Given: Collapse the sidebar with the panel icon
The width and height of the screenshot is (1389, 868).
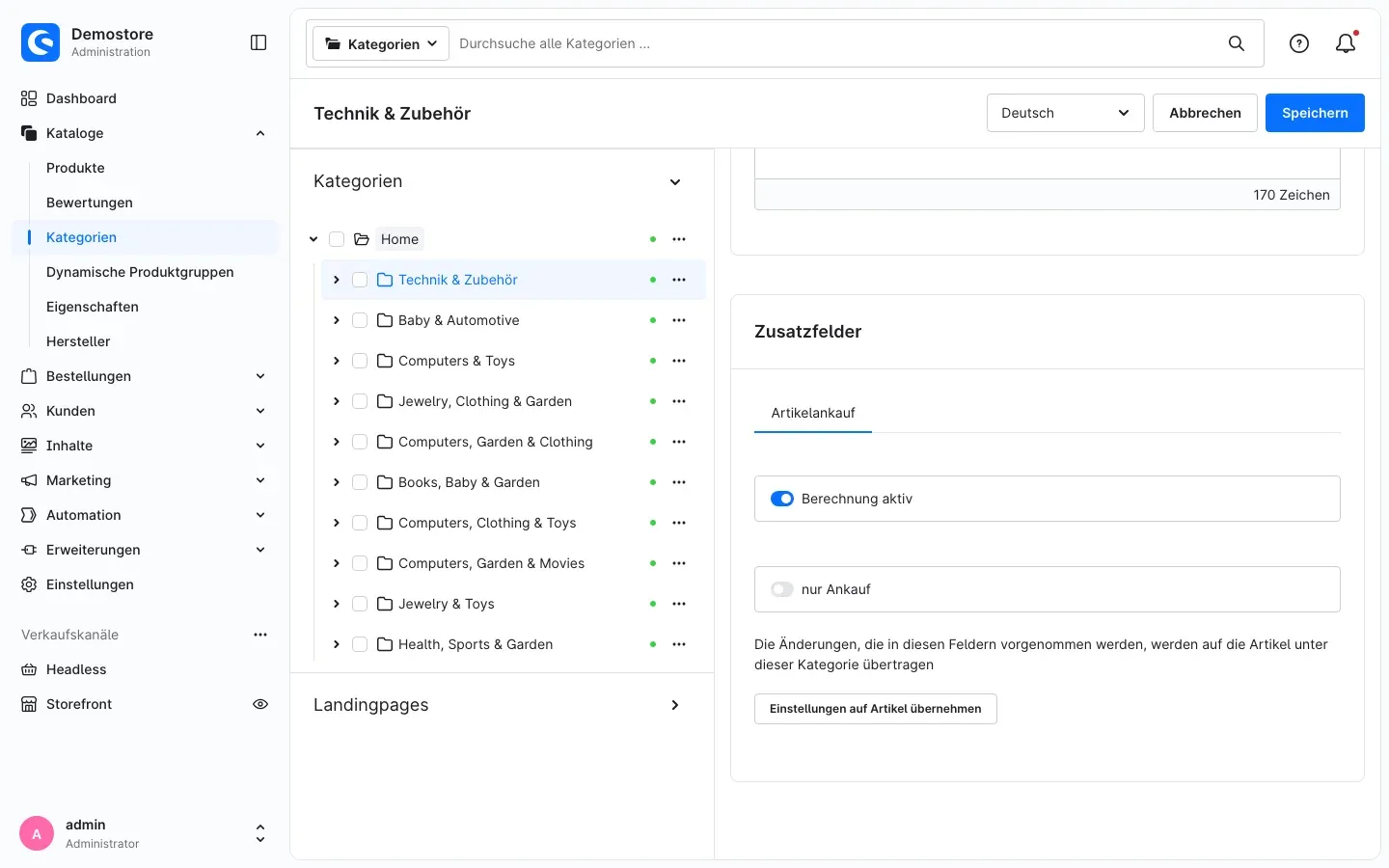Looking at the screenshot, I should (259, 42).
